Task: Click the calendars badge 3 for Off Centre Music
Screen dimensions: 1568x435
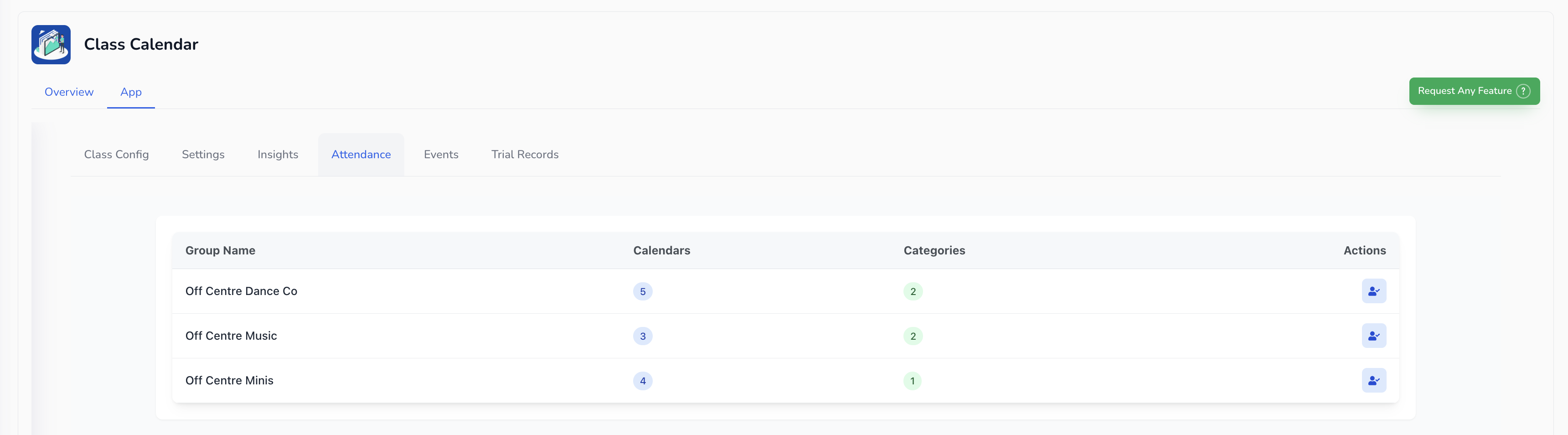Action: point(642,336)
